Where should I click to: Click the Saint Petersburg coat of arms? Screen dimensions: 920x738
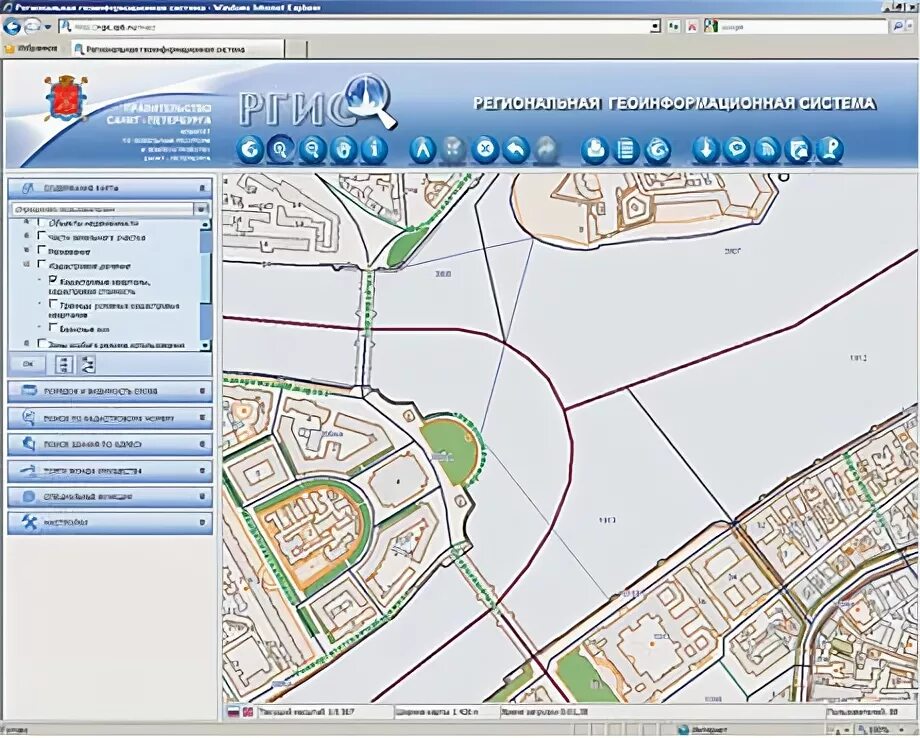66,97
